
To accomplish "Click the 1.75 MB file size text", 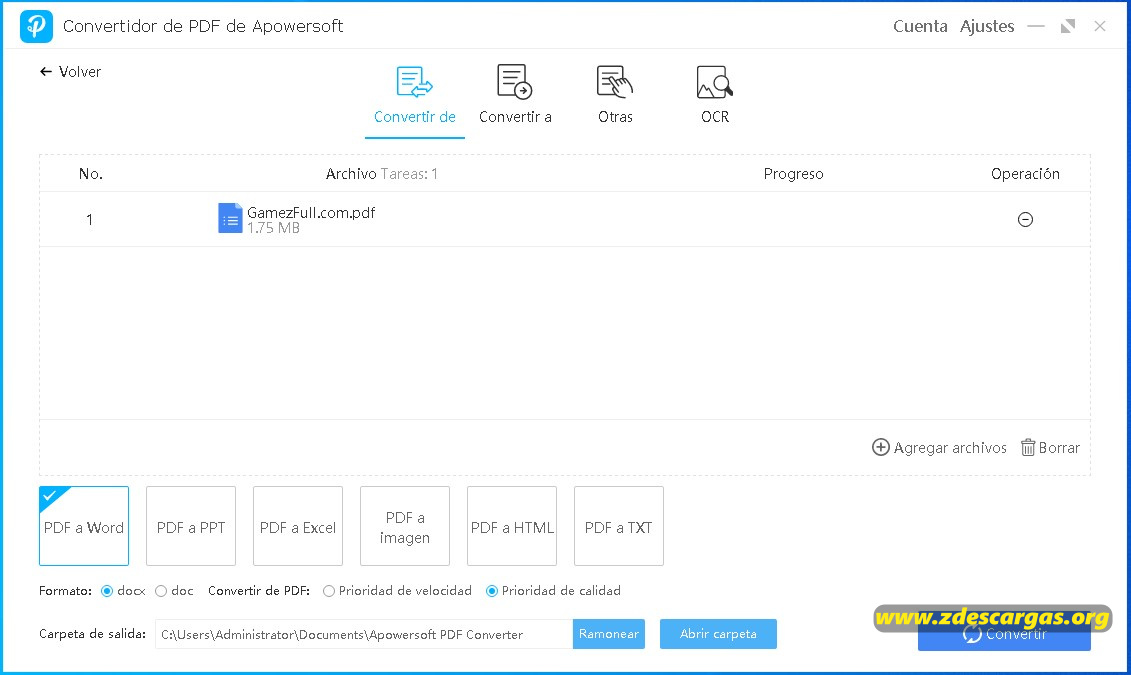I will point(273,228).
